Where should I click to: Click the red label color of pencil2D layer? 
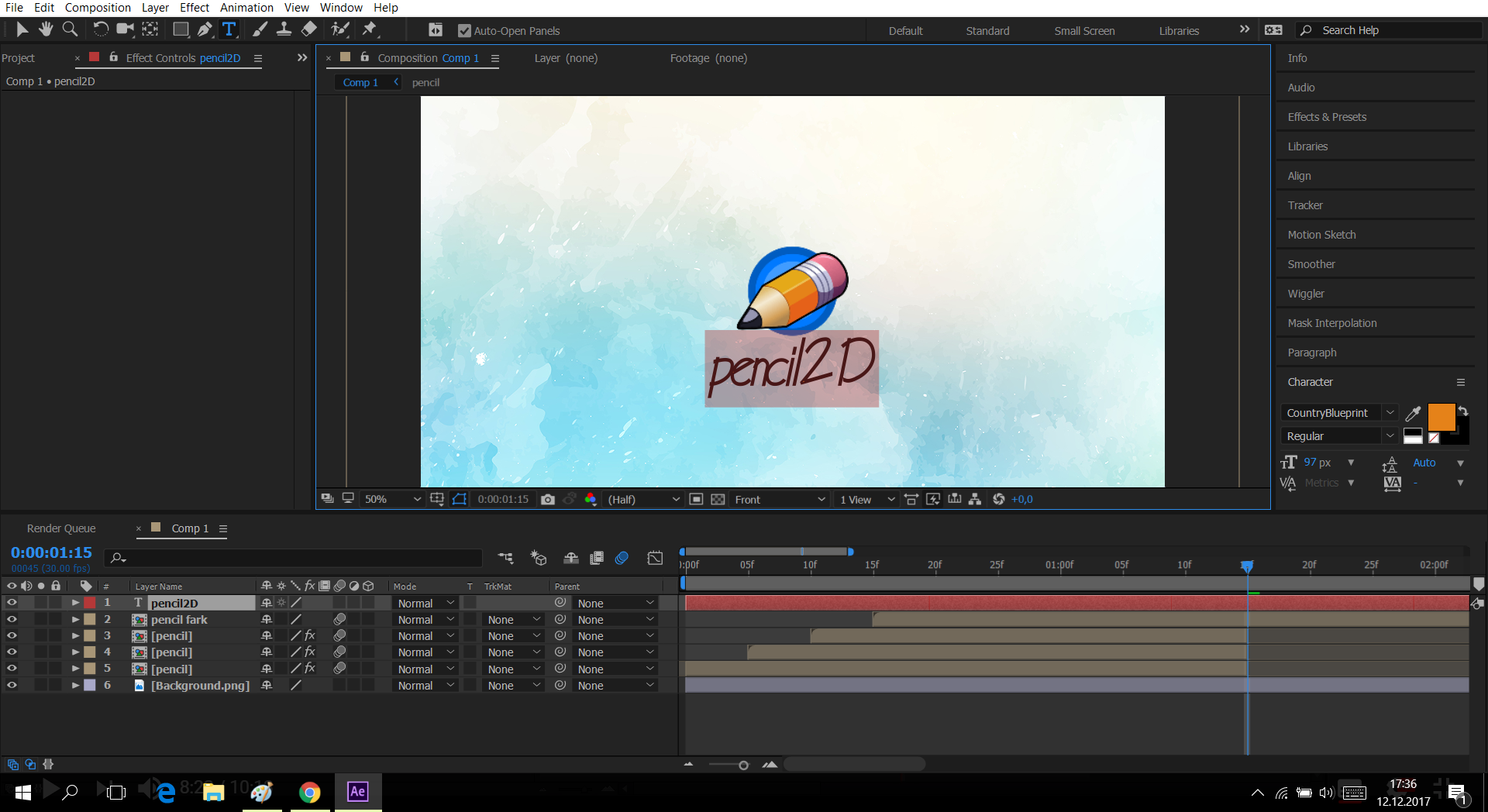(90, 603)
